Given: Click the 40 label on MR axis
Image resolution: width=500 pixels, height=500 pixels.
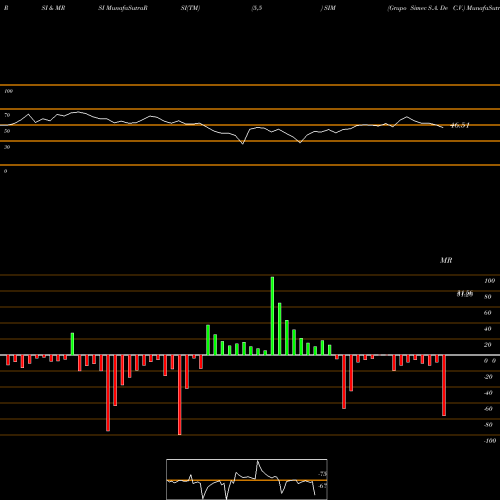Looking at the screenshot, I should click(x=488, y=329).
